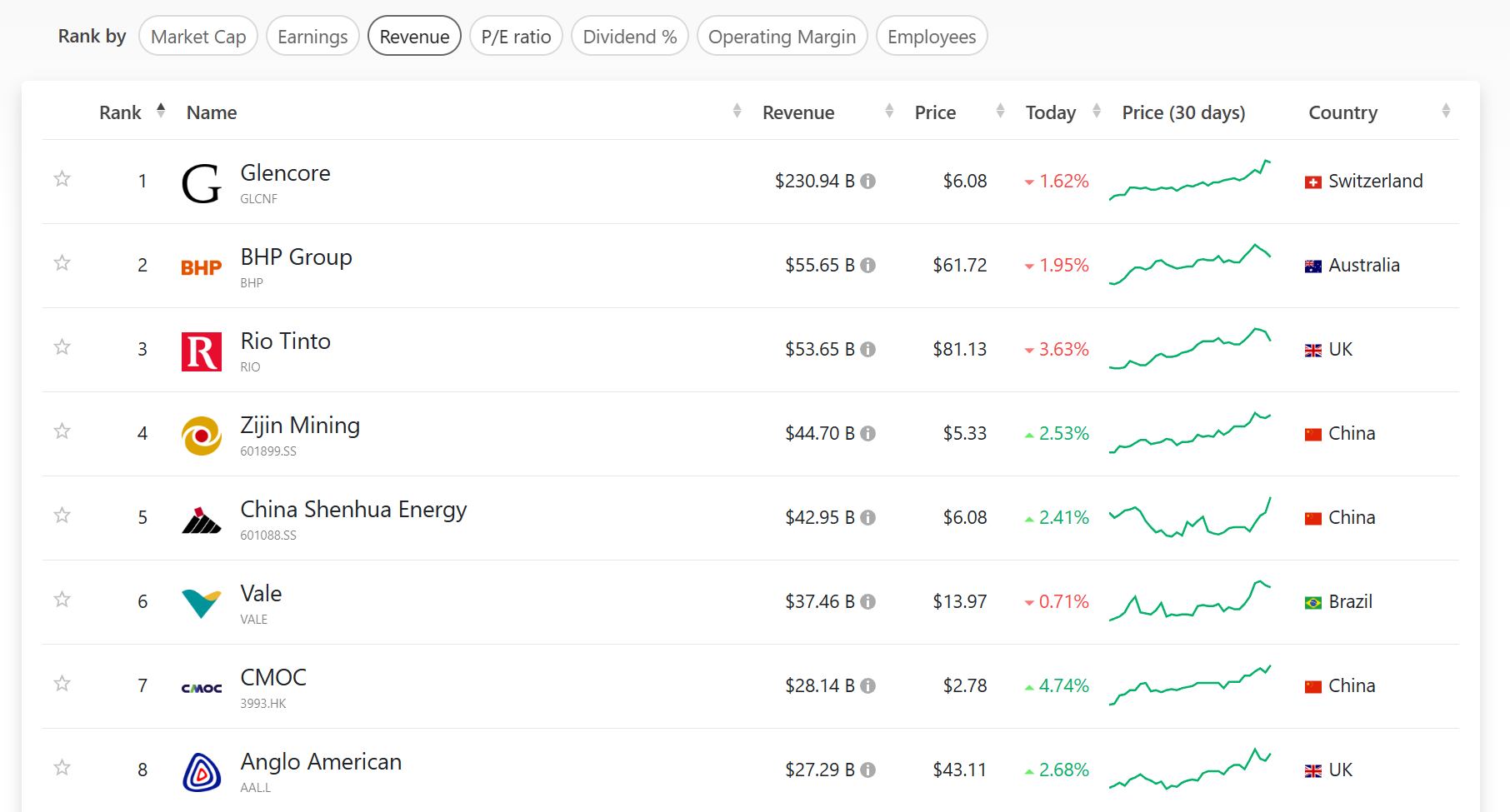Rank companies by Market Cap

pos(198,37)
